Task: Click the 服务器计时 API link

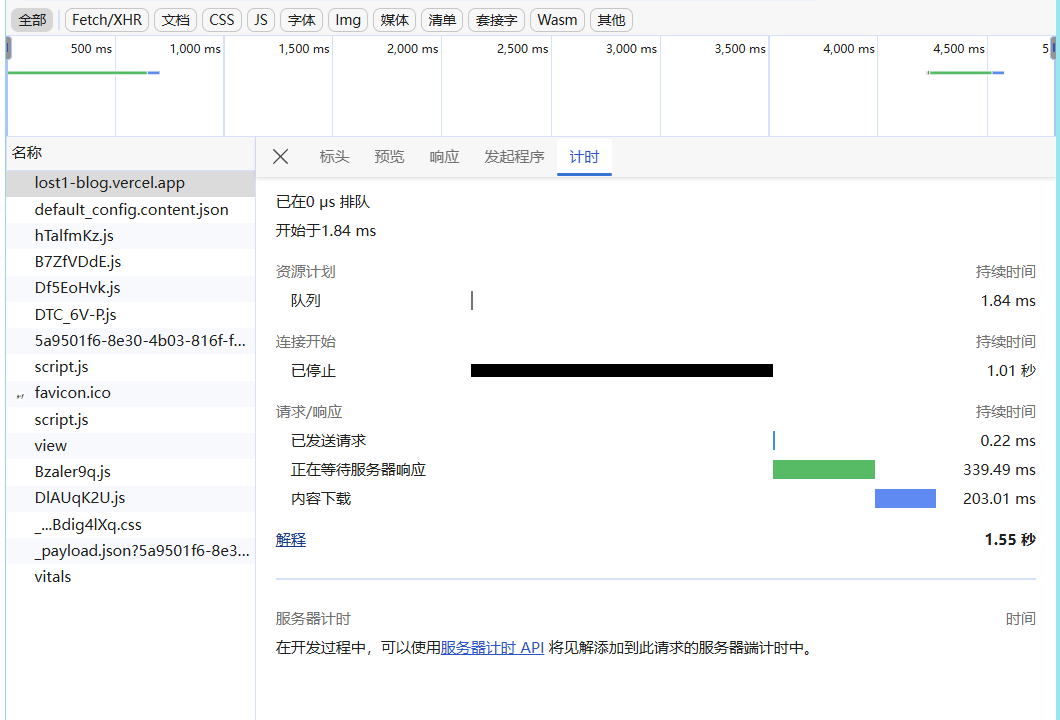Action: [492, 647]
